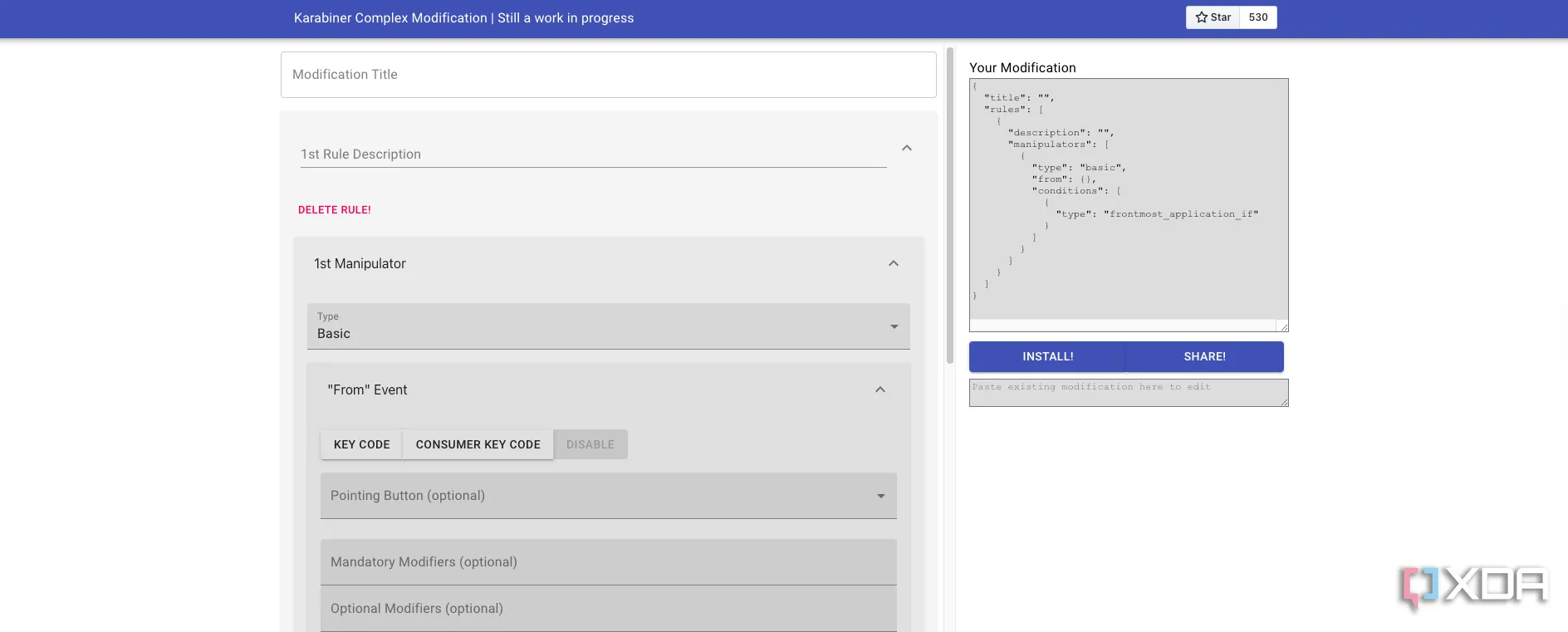The image size is (1568, 632).
Task: Open the Pointing Button dropdown arrow
Action: click(880, 496)
